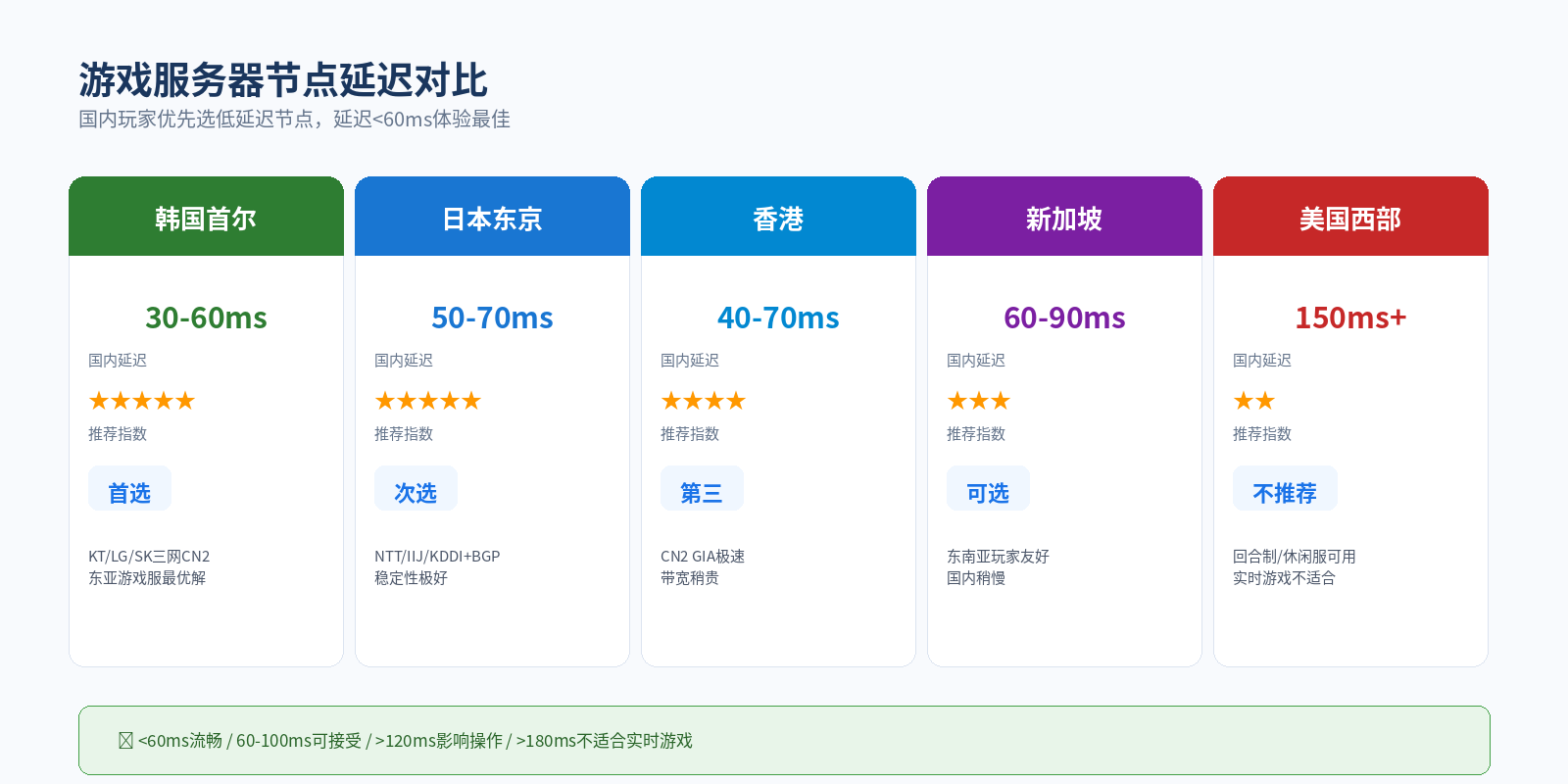Image resolution: width=1568 pixels, height=784 pixels.
Task: Click the five-star rating under 50-70ms
Action: coord(428,401)
